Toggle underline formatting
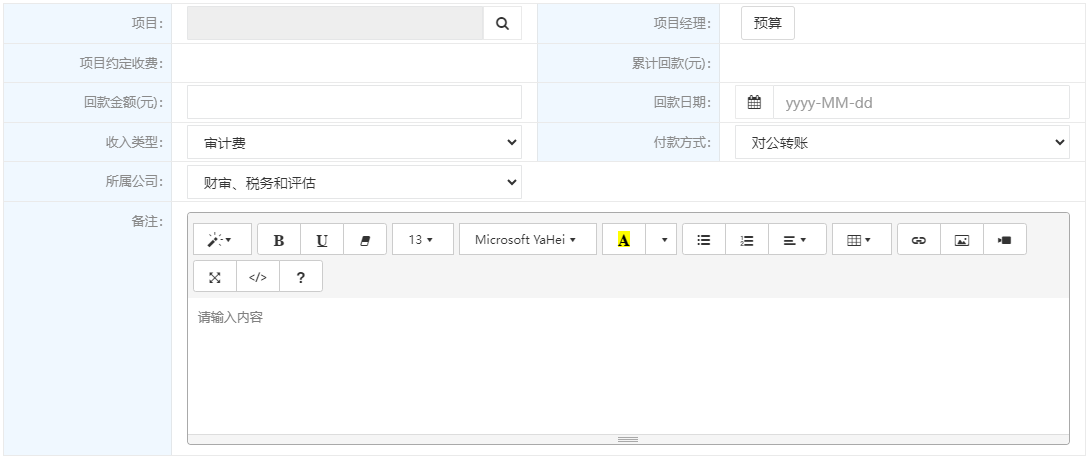Viewport: 1088px width, 459px height. pos(322,239)
